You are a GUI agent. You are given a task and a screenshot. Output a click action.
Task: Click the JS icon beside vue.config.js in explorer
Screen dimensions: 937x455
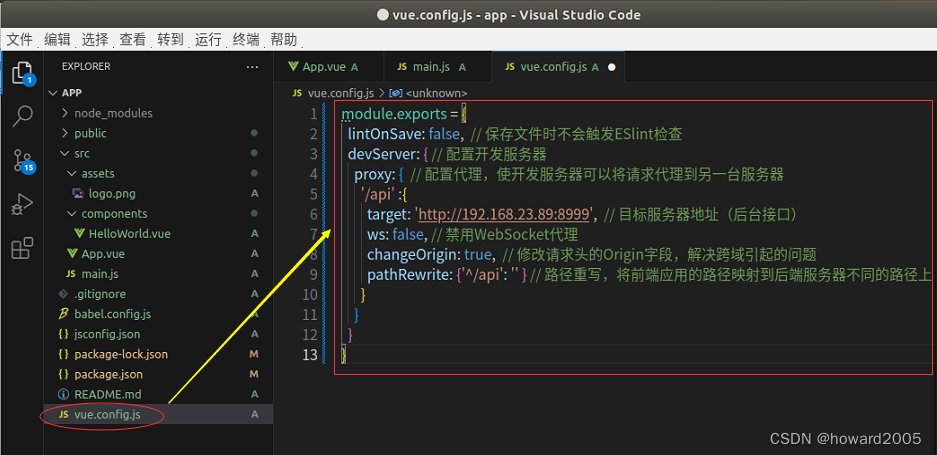(63, 414)
